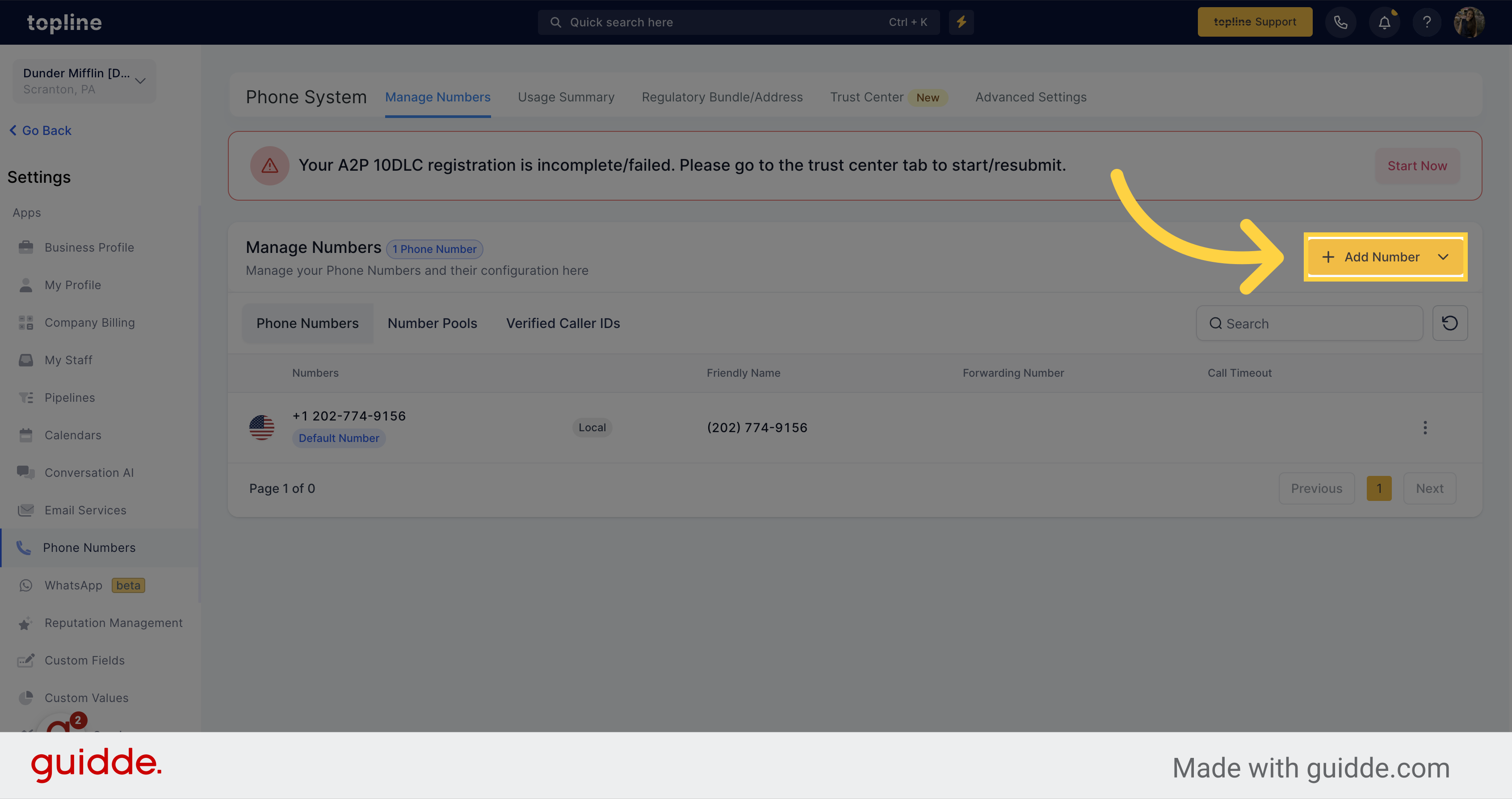The image size is (1512, 799).
Task: Click the Local tag in number row
Action: 592,427
